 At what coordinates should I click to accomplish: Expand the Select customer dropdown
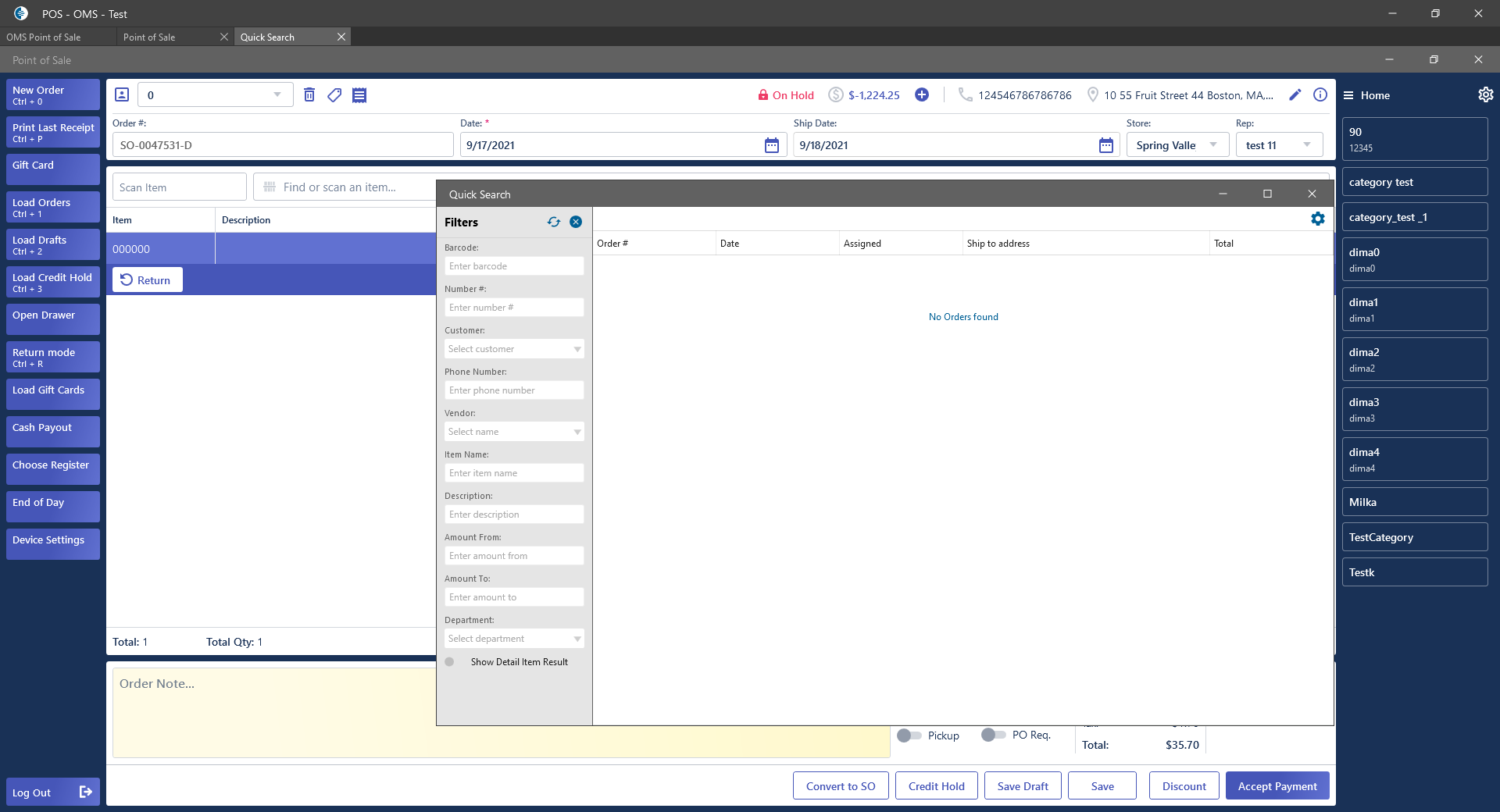tap(513, 349)
